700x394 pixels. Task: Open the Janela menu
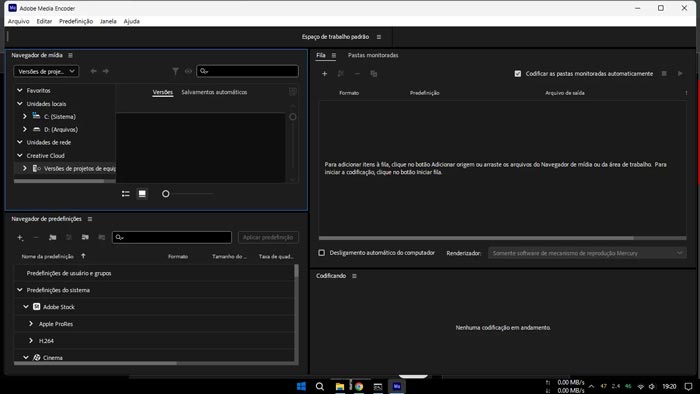(108, 21)
